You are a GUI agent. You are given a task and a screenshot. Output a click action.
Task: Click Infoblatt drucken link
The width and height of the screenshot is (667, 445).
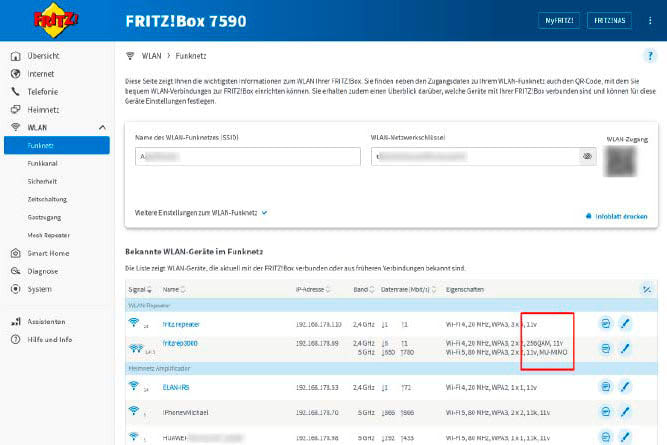pos(616,216)
